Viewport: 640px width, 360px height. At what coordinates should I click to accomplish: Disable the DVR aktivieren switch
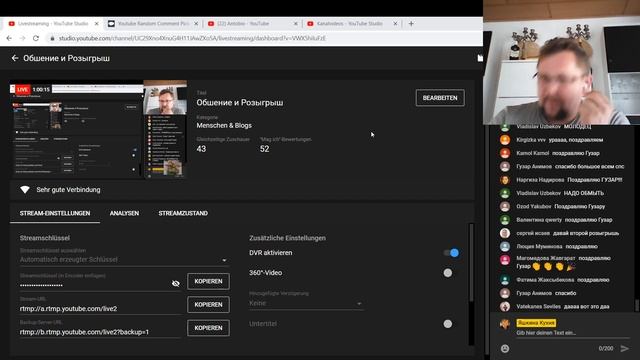tap(451, 253)
